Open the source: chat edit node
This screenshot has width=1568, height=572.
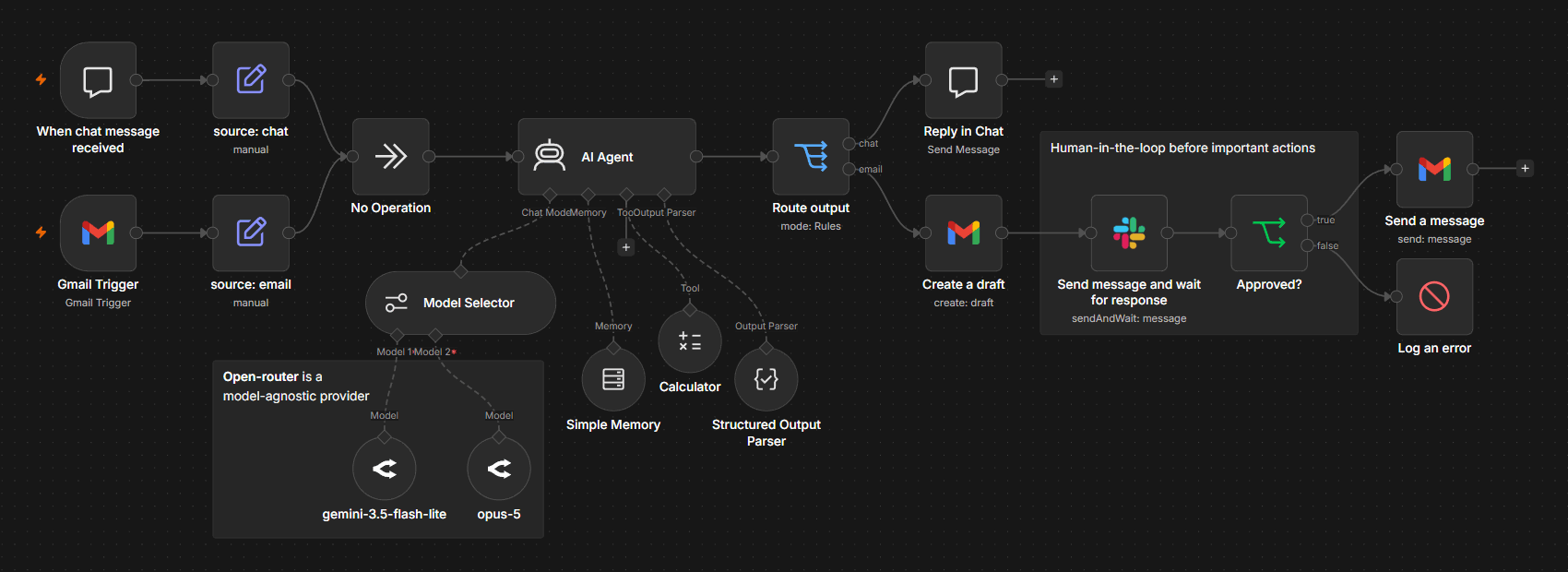coord(251,80)
